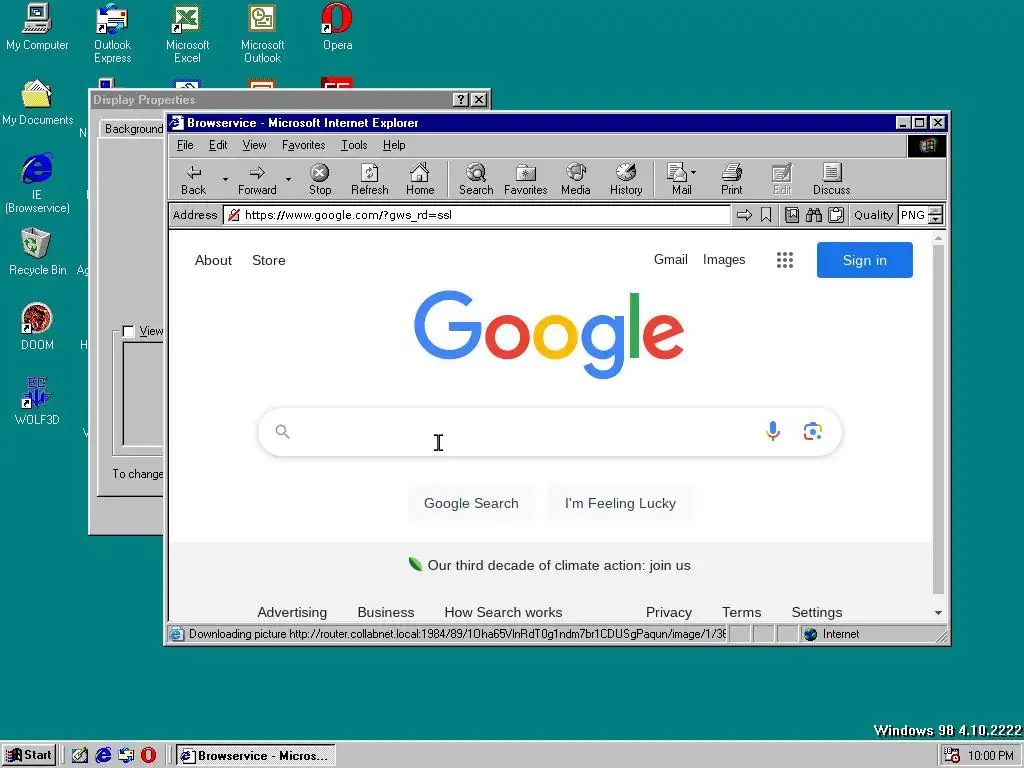Open the History toolbar pane
The height and width of the screenshot is (768, 1024).
626,180
